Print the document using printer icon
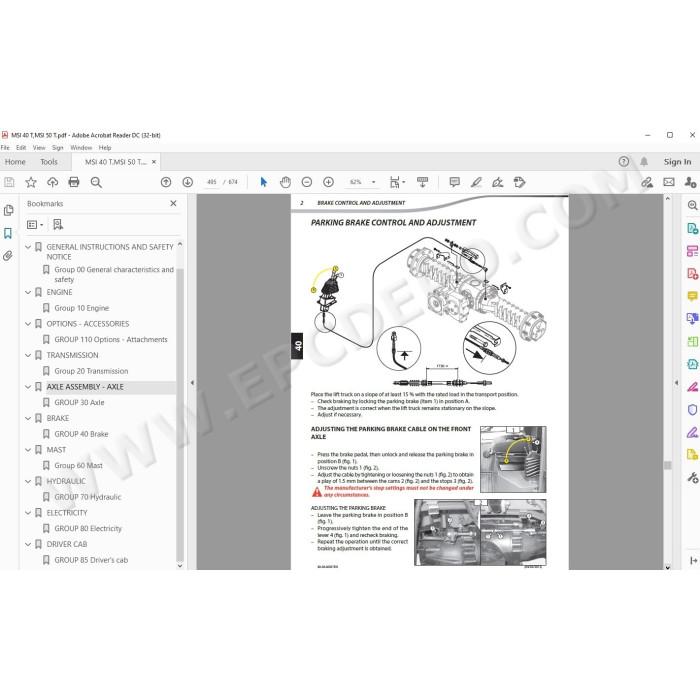This screenshot has width=700, height=700. tap(74, 182)
